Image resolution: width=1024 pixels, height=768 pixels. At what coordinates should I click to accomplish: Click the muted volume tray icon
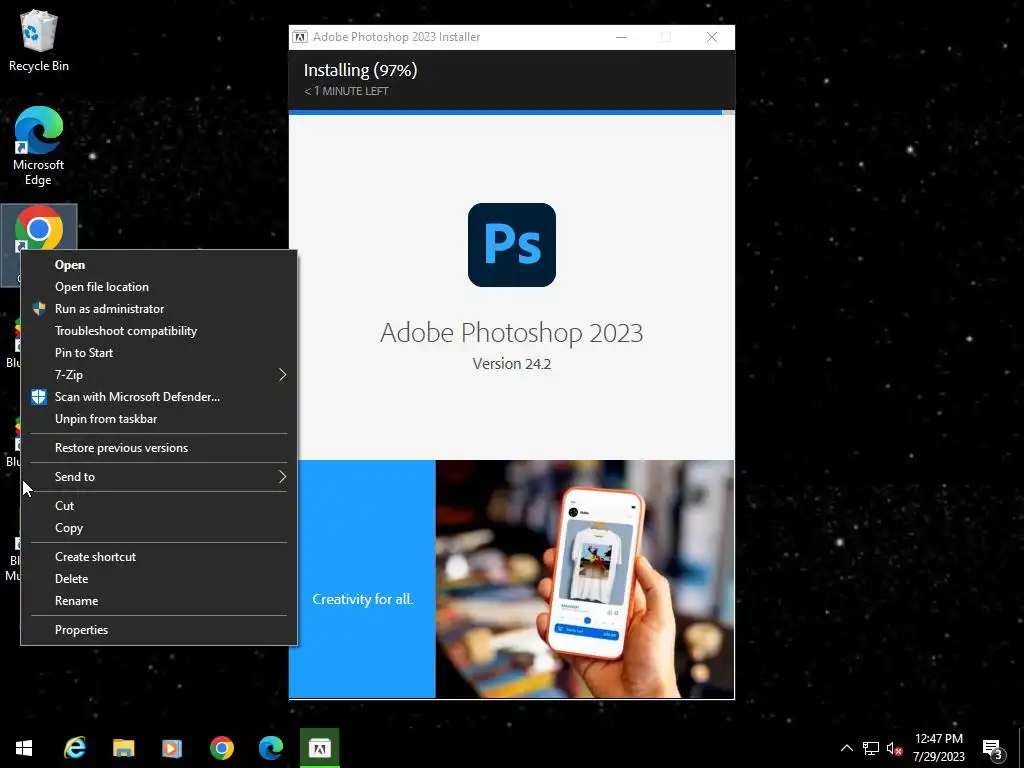pos(894,748)
